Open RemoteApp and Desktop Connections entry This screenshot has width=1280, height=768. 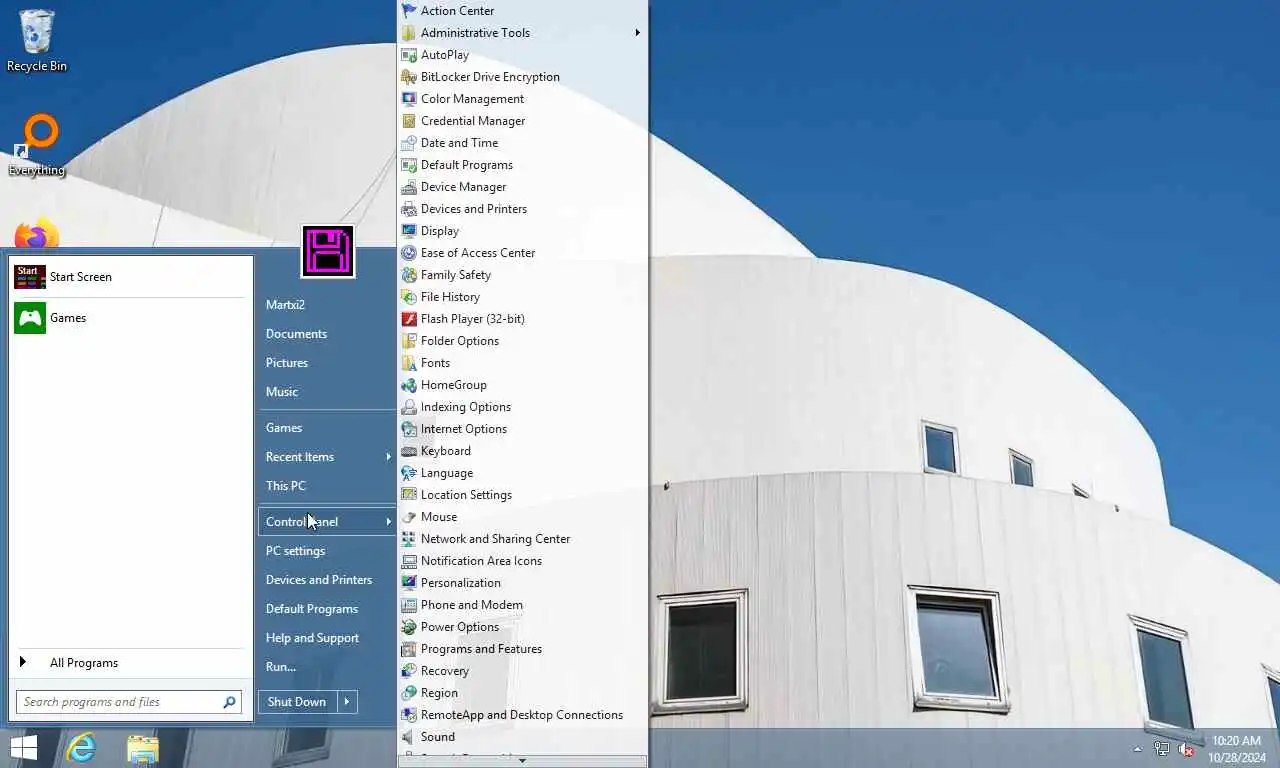pos(522,715)
